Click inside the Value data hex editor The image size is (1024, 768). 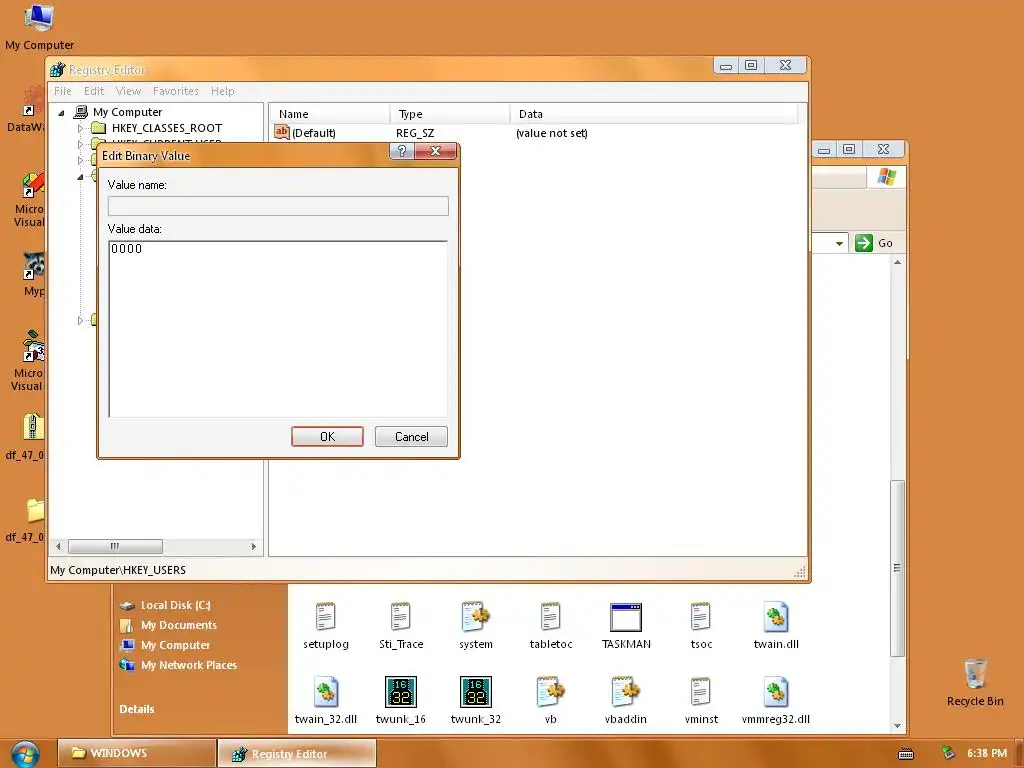tap(278, 328)
